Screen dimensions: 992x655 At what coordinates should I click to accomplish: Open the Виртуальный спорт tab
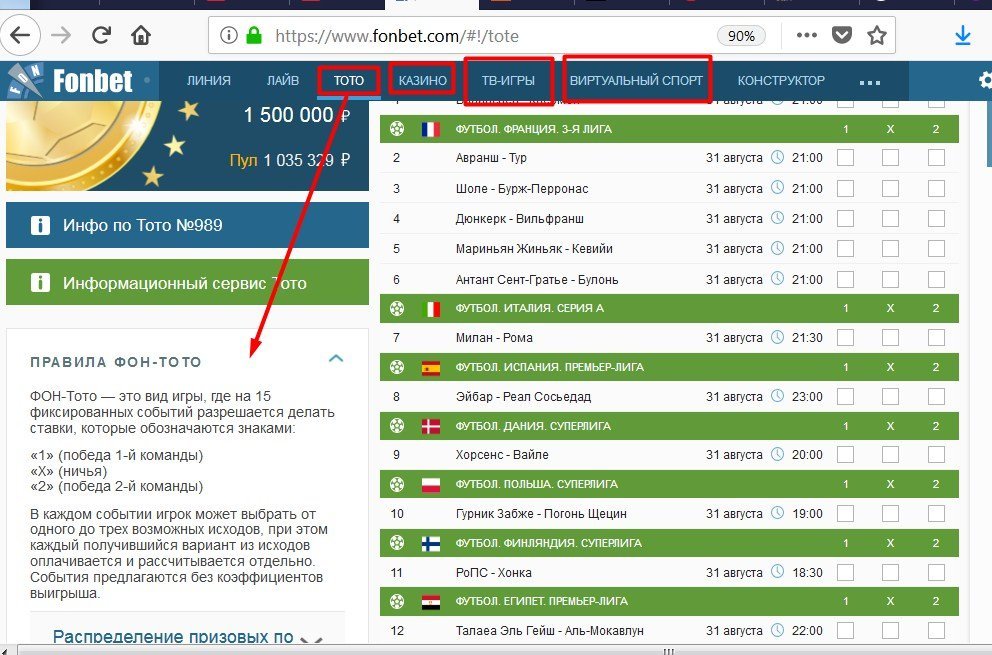coord(636,80)
